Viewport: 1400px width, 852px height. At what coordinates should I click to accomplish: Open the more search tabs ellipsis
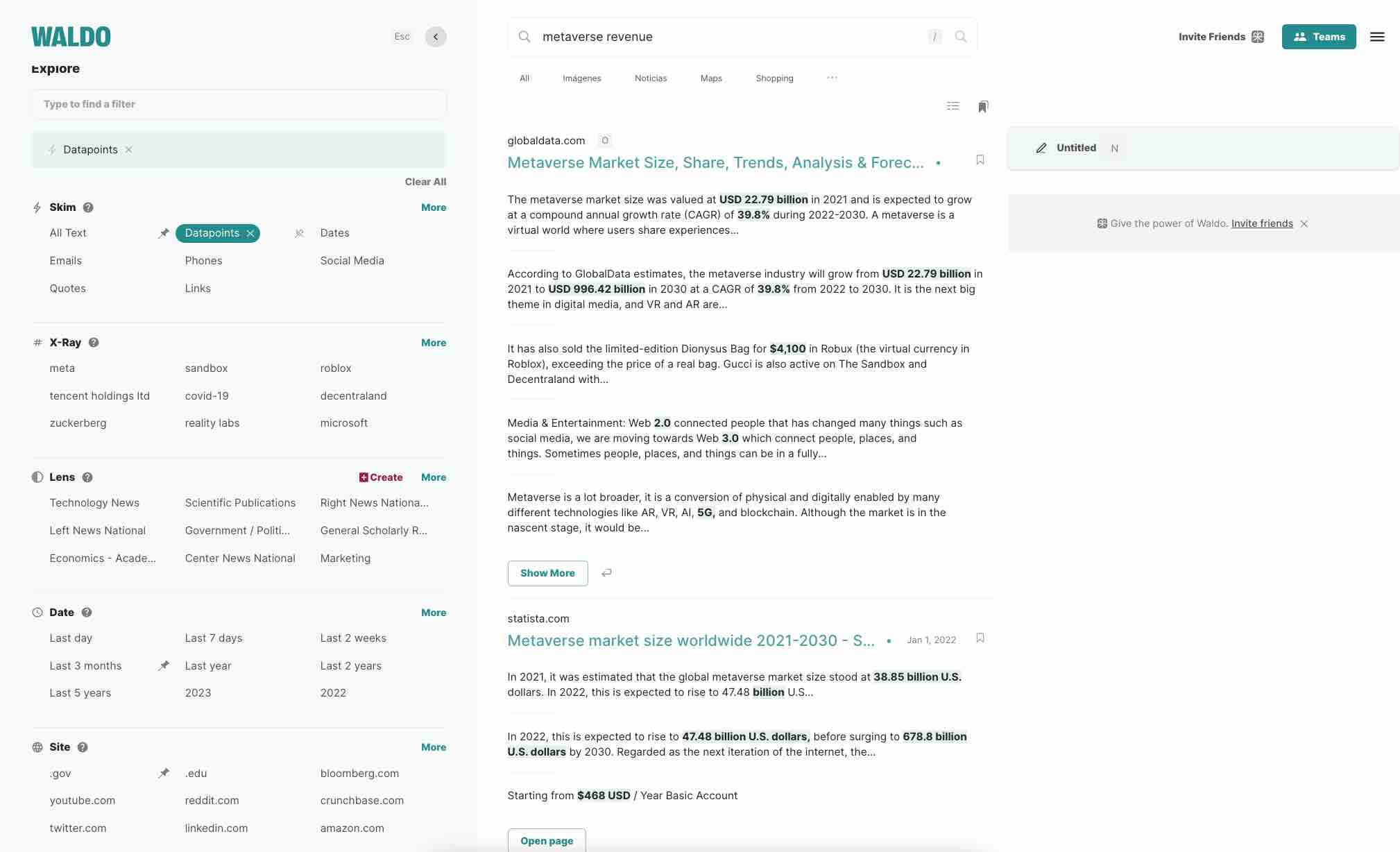[x=832, y=78]
